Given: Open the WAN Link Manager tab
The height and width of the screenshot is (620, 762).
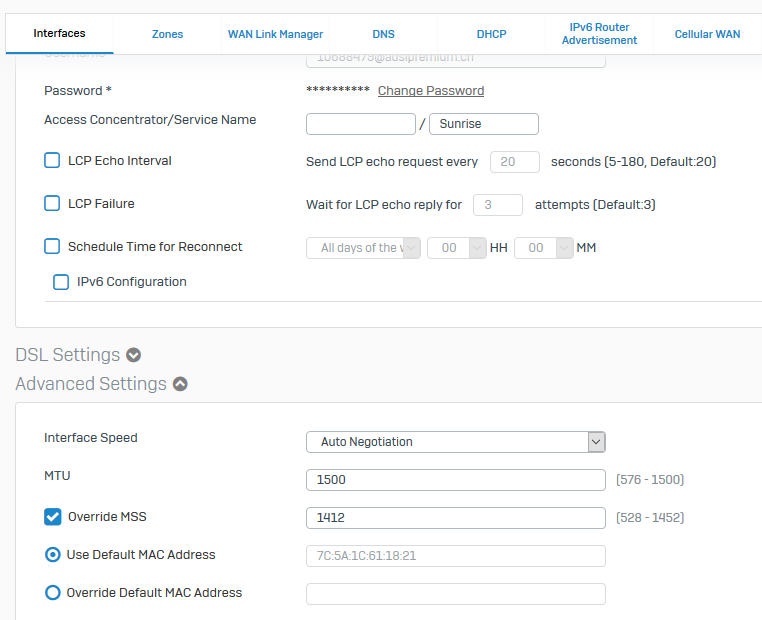Looking at the screenshot, I should (x=275, y=34).
